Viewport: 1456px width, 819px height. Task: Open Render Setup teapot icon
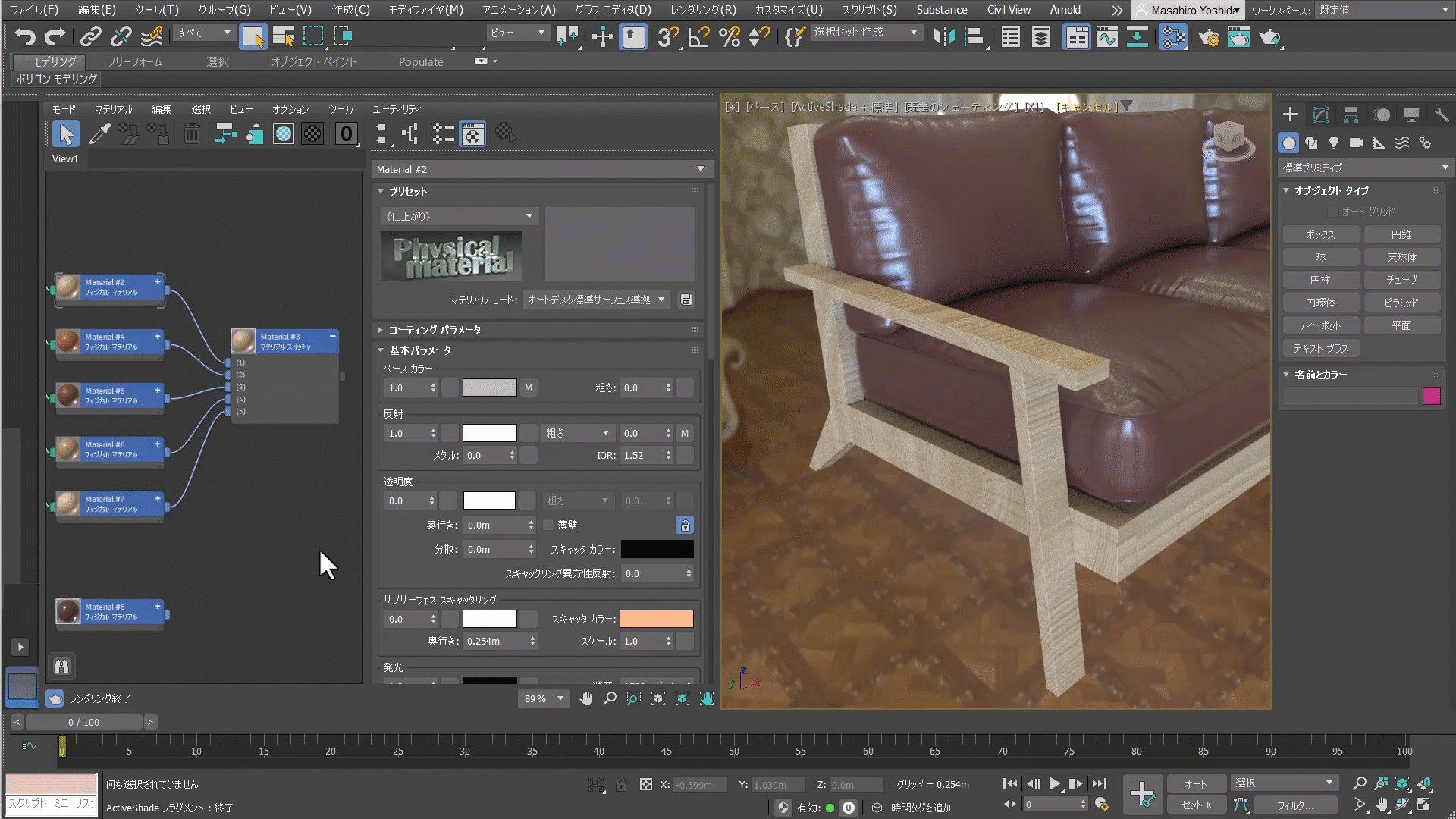point(1209,36)
